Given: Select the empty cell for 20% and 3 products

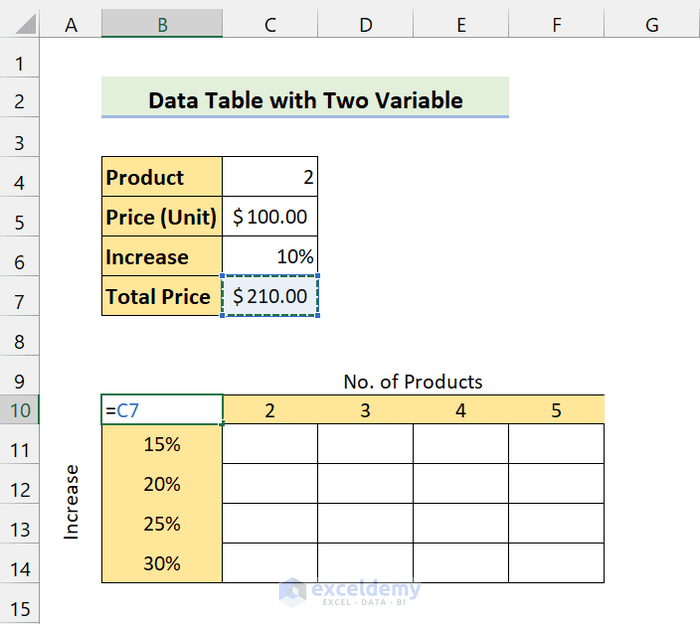Looking at the screenshot, I should tap(365, 484).
